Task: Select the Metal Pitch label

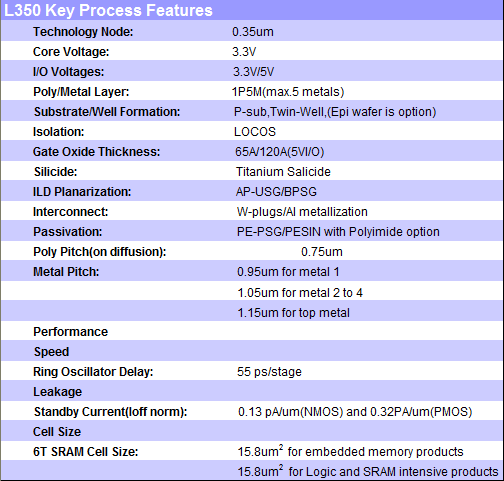Action: coord(66,272)
